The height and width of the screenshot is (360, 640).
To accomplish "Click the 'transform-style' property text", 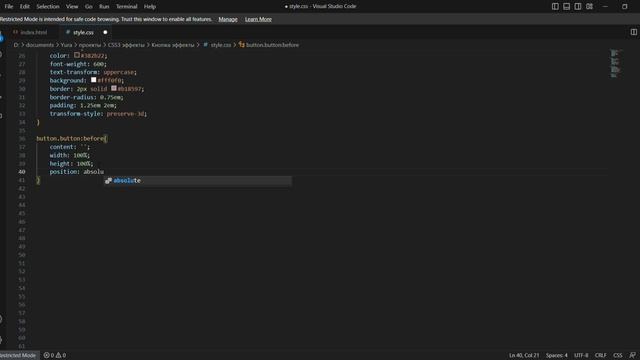I will (75, 114).
